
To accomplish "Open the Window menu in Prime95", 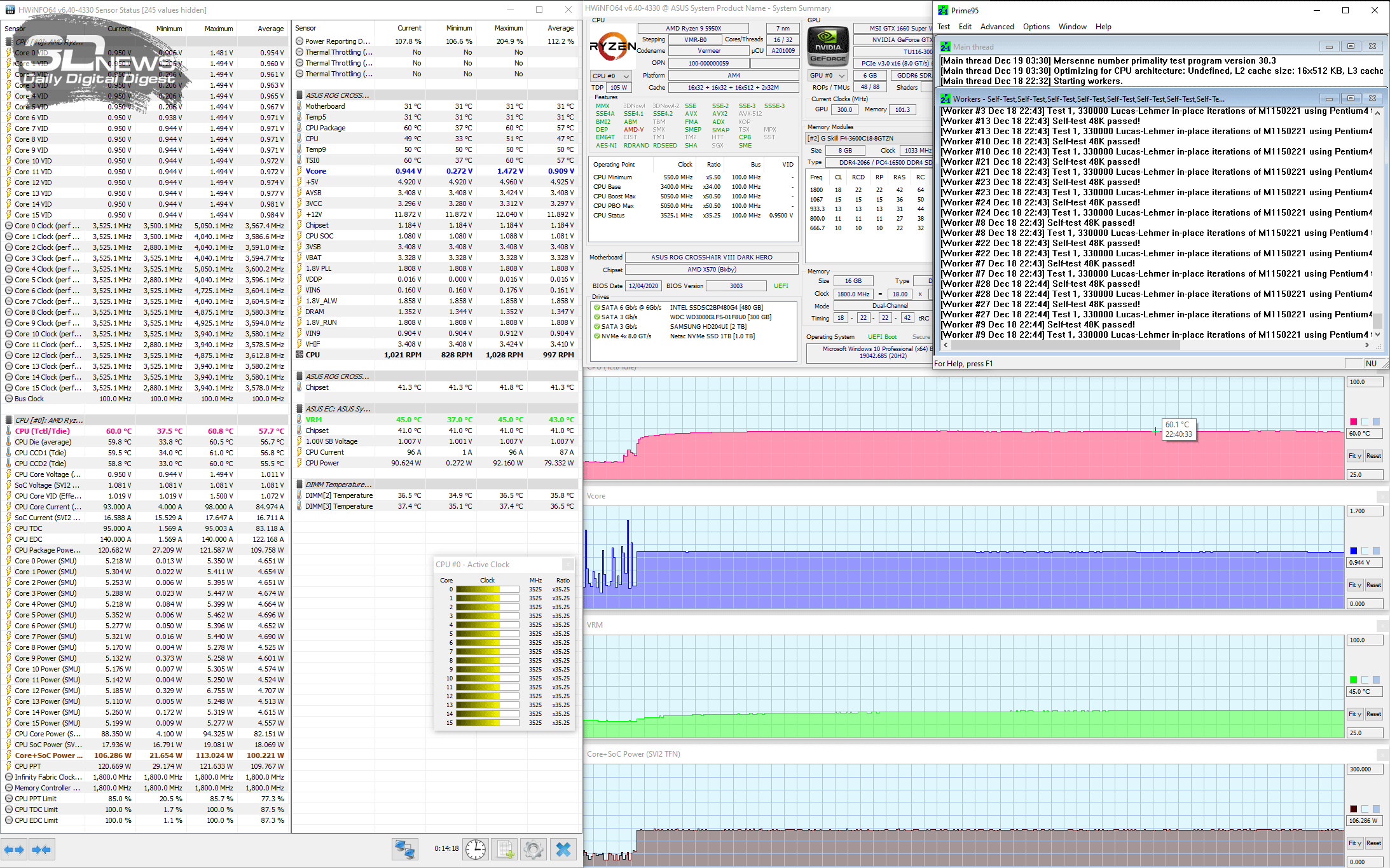I will click(x=1073, y=27).
